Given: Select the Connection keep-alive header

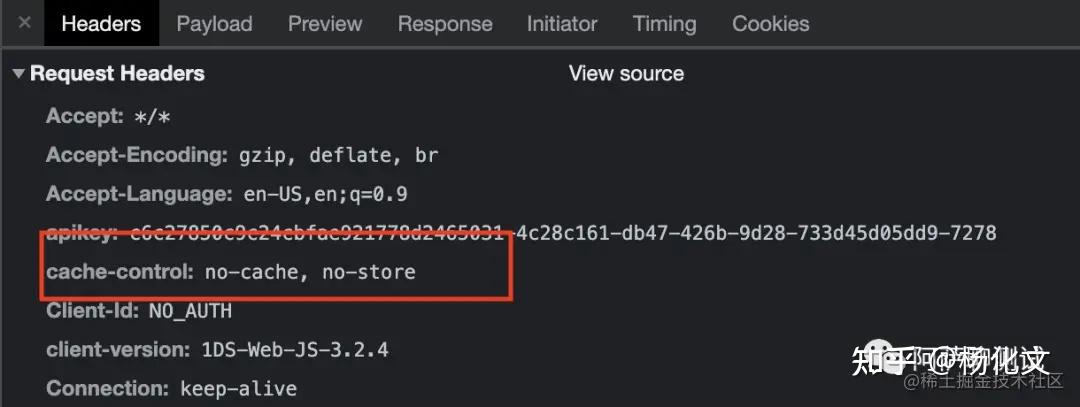Looking at the screenshot, I should (171, 388).
